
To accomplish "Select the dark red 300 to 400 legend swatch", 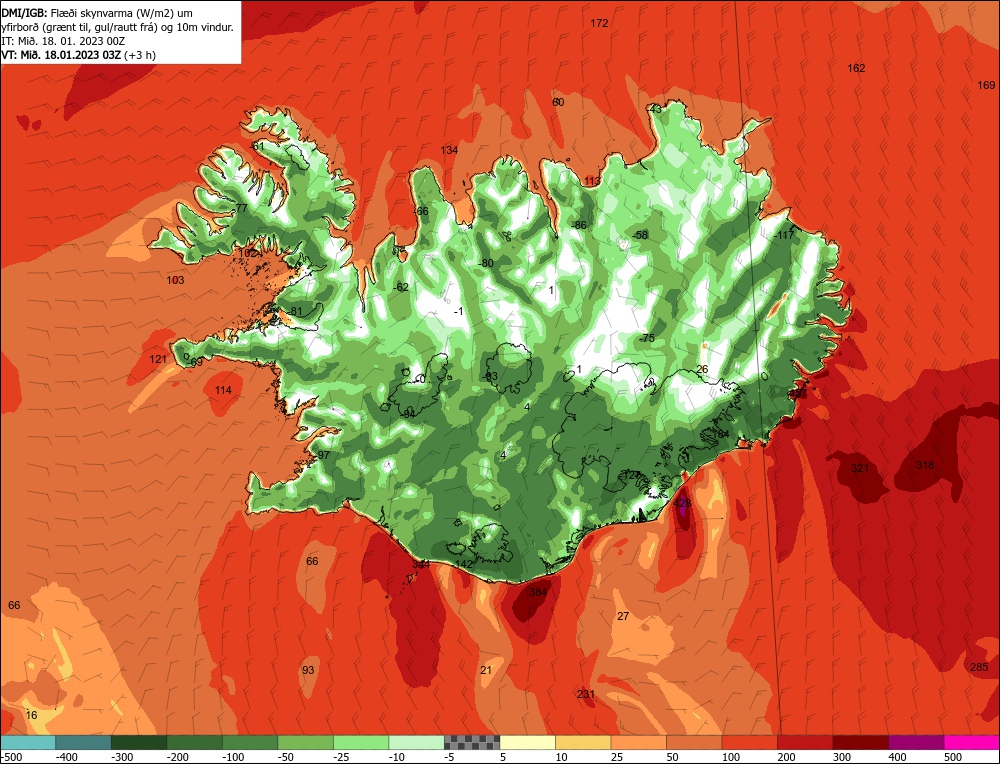I will pyautogui.click(x=861, y=742).
